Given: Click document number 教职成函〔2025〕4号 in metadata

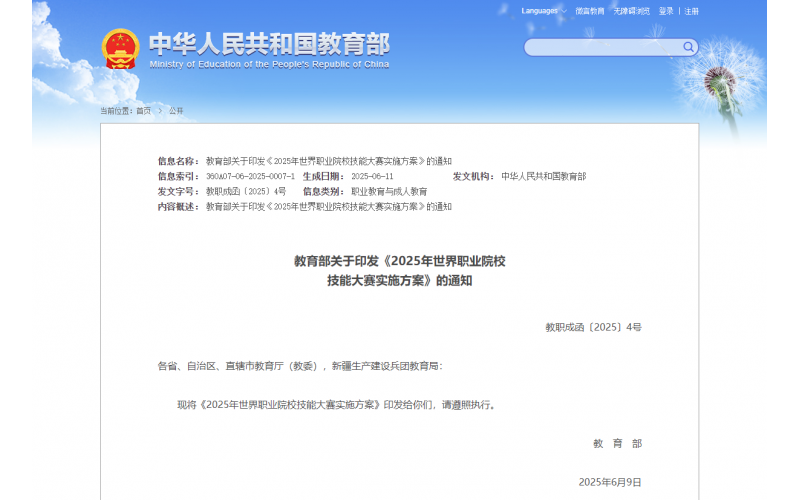Looking at the screenshot, I should coord(246,191).
